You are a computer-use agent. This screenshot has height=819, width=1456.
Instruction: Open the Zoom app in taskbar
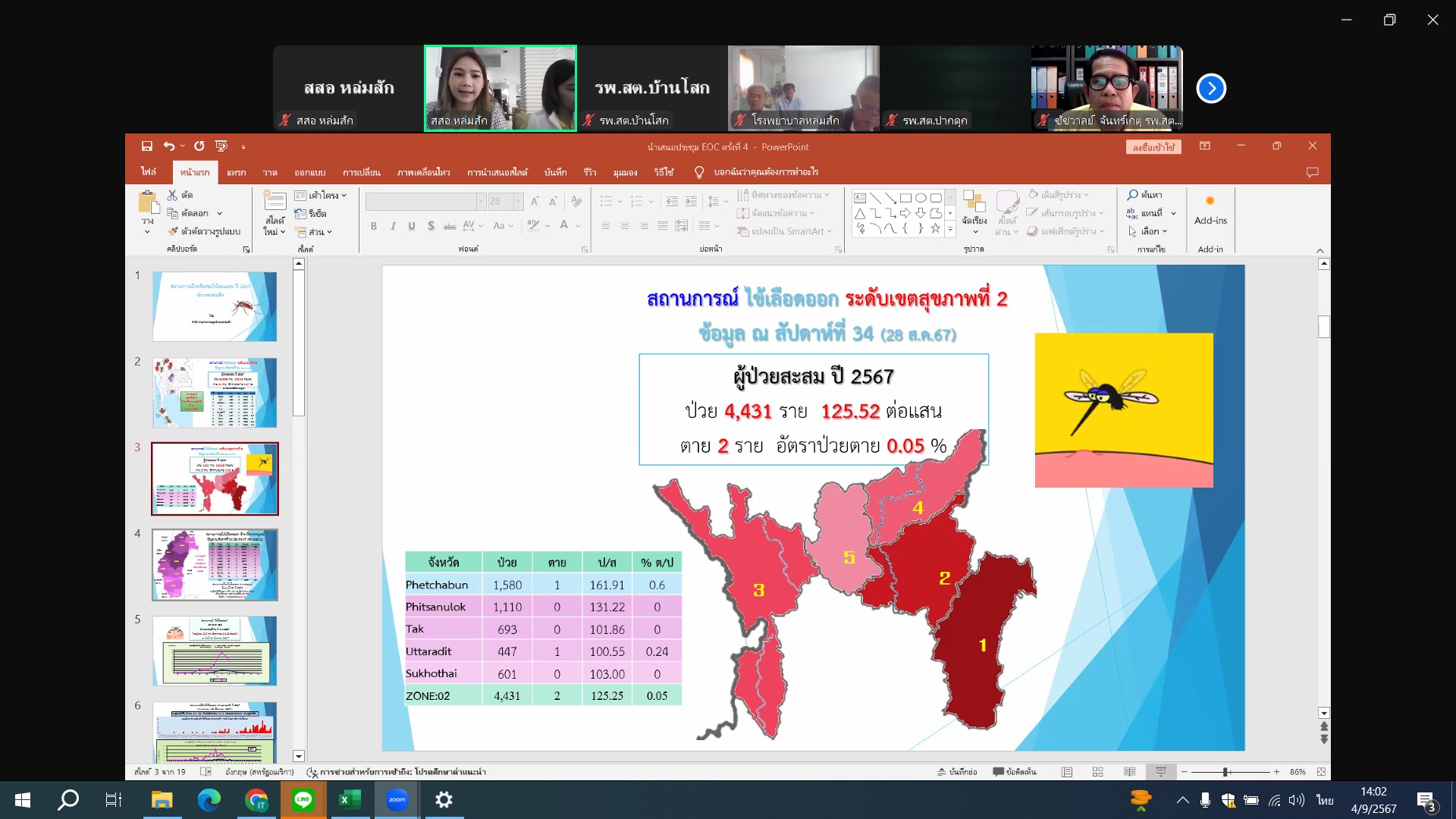click(397, 800)
